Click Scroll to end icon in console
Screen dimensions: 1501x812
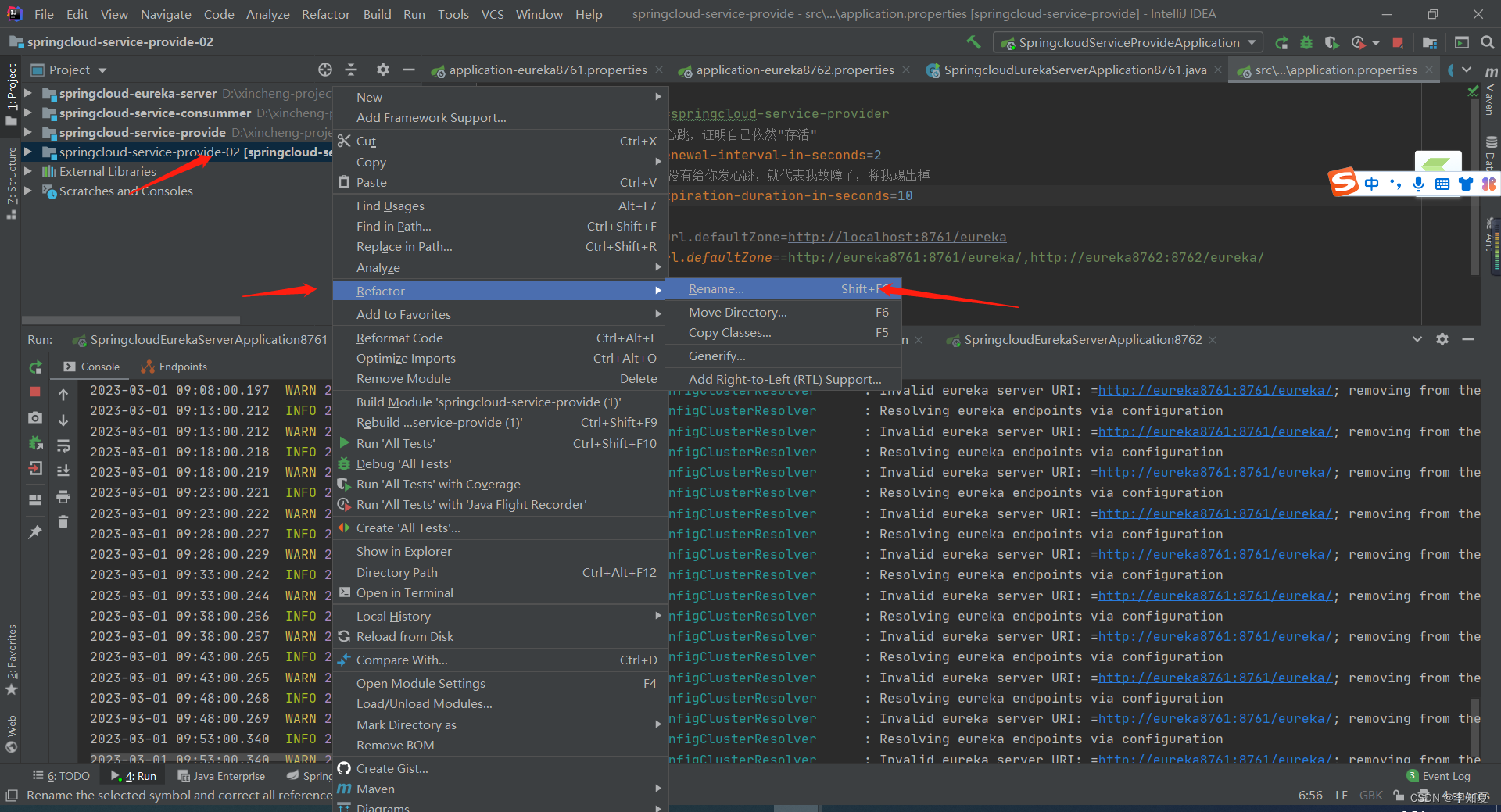tap(63, 470)
